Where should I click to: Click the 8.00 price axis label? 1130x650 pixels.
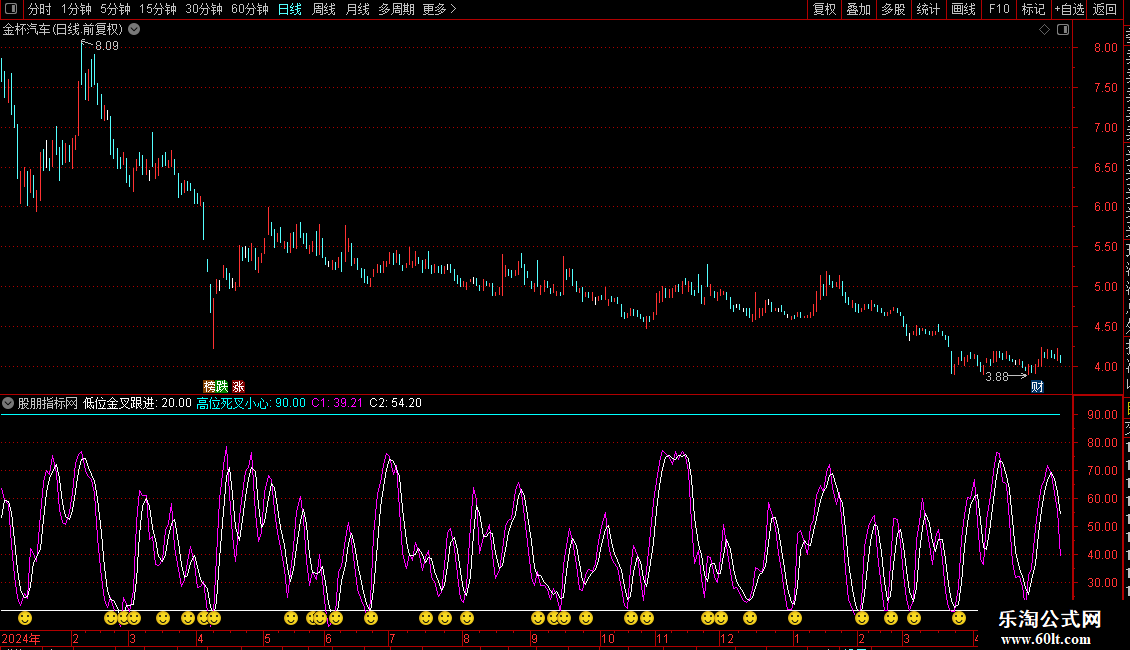tap(1105, 48)
